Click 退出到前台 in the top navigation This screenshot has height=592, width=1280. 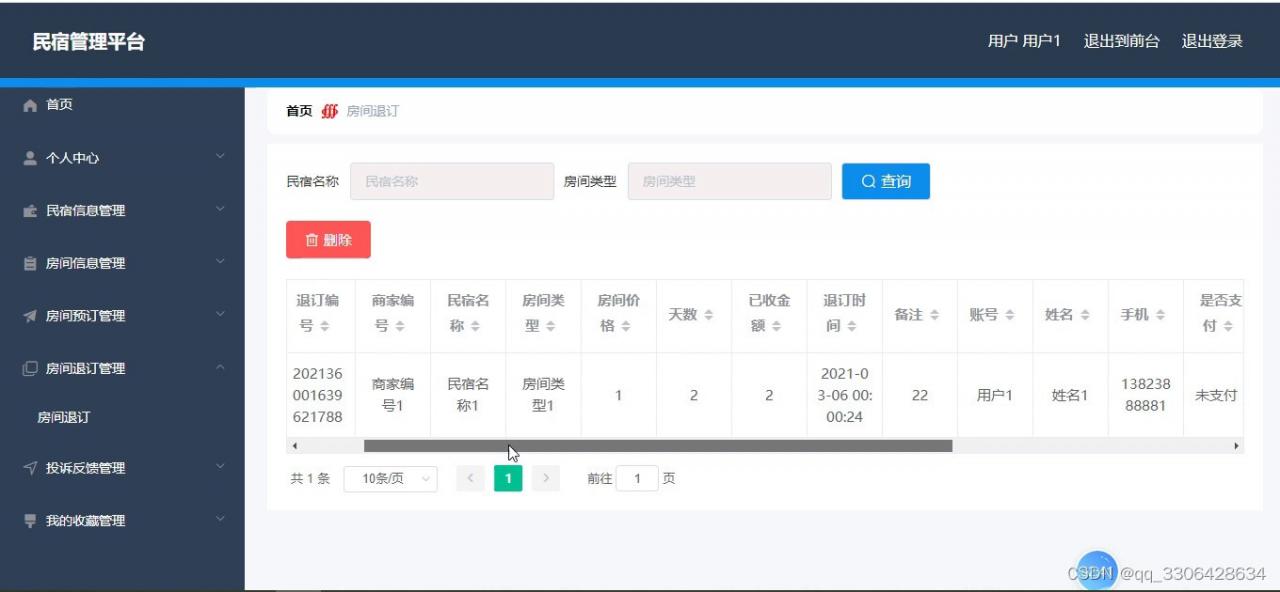[1121, 42]
